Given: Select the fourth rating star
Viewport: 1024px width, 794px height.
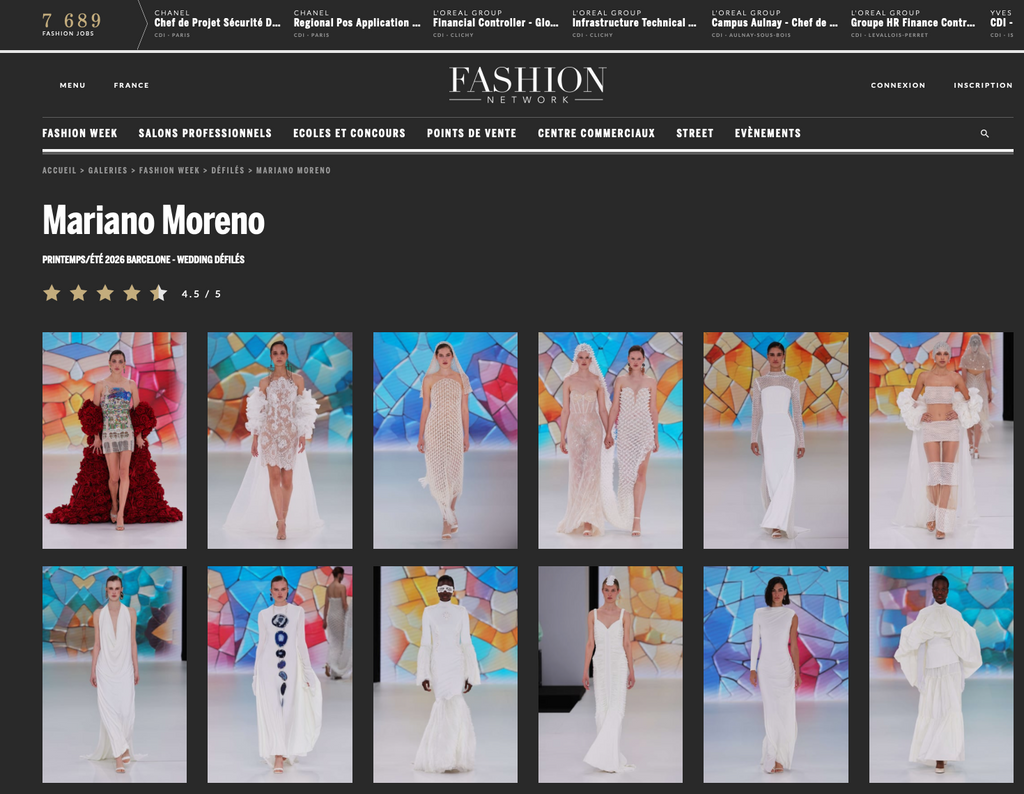Looking at the screenshot, I should pyautogui.click(x=132, y=293).
